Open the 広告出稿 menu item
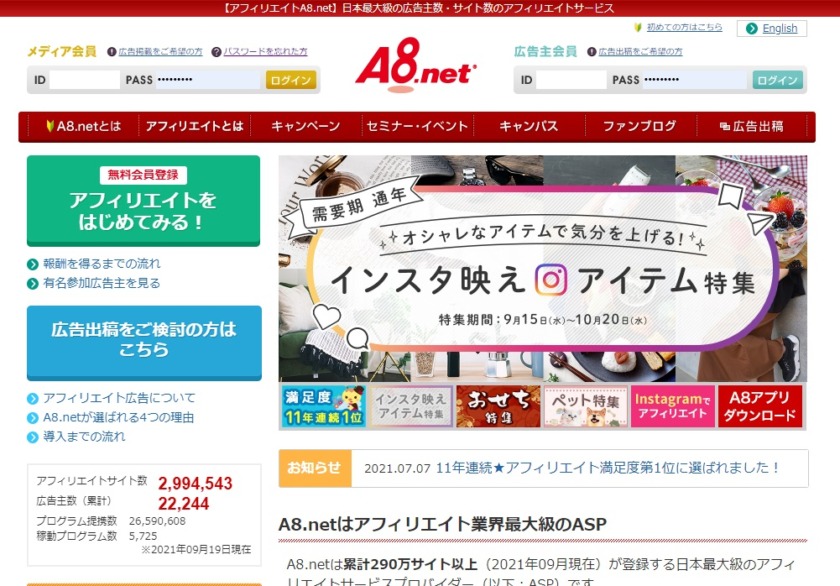 point(751,126)
